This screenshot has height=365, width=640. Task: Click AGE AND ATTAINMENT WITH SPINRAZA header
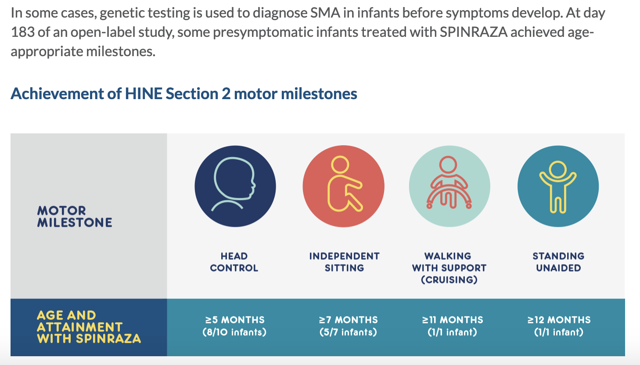[89, 327]
